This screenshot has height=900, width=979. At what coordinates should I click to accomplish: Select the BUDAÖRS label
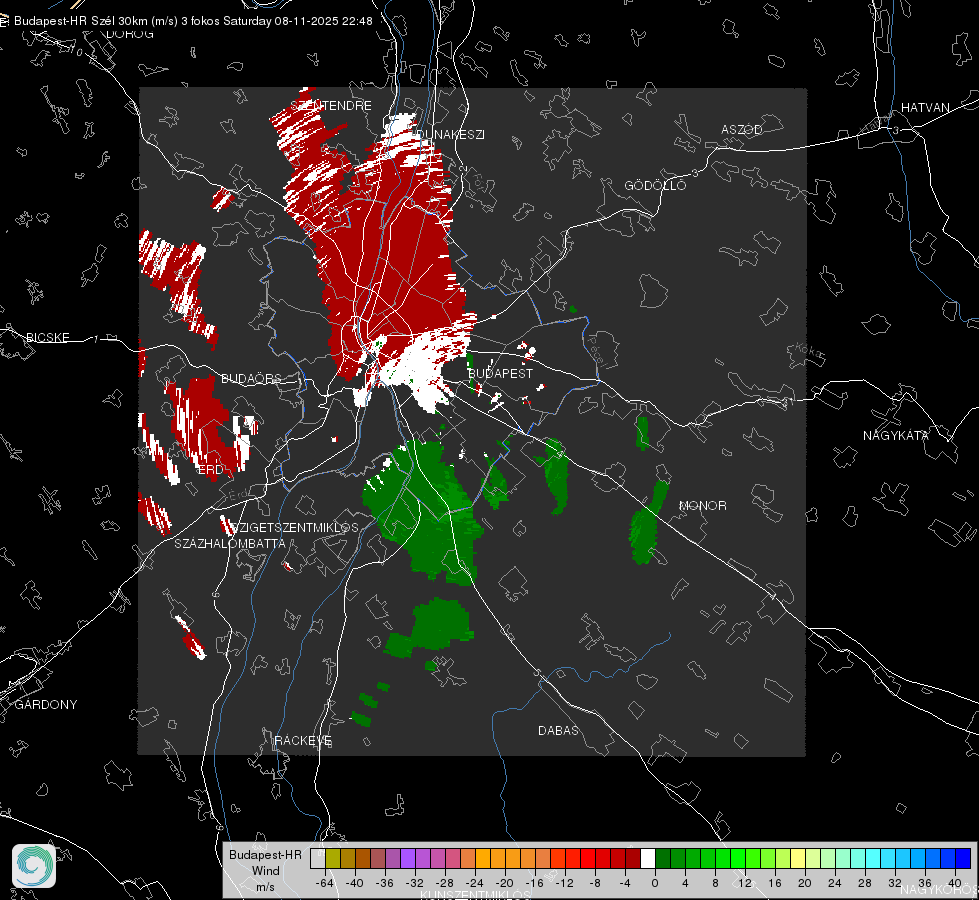[251, 379]
